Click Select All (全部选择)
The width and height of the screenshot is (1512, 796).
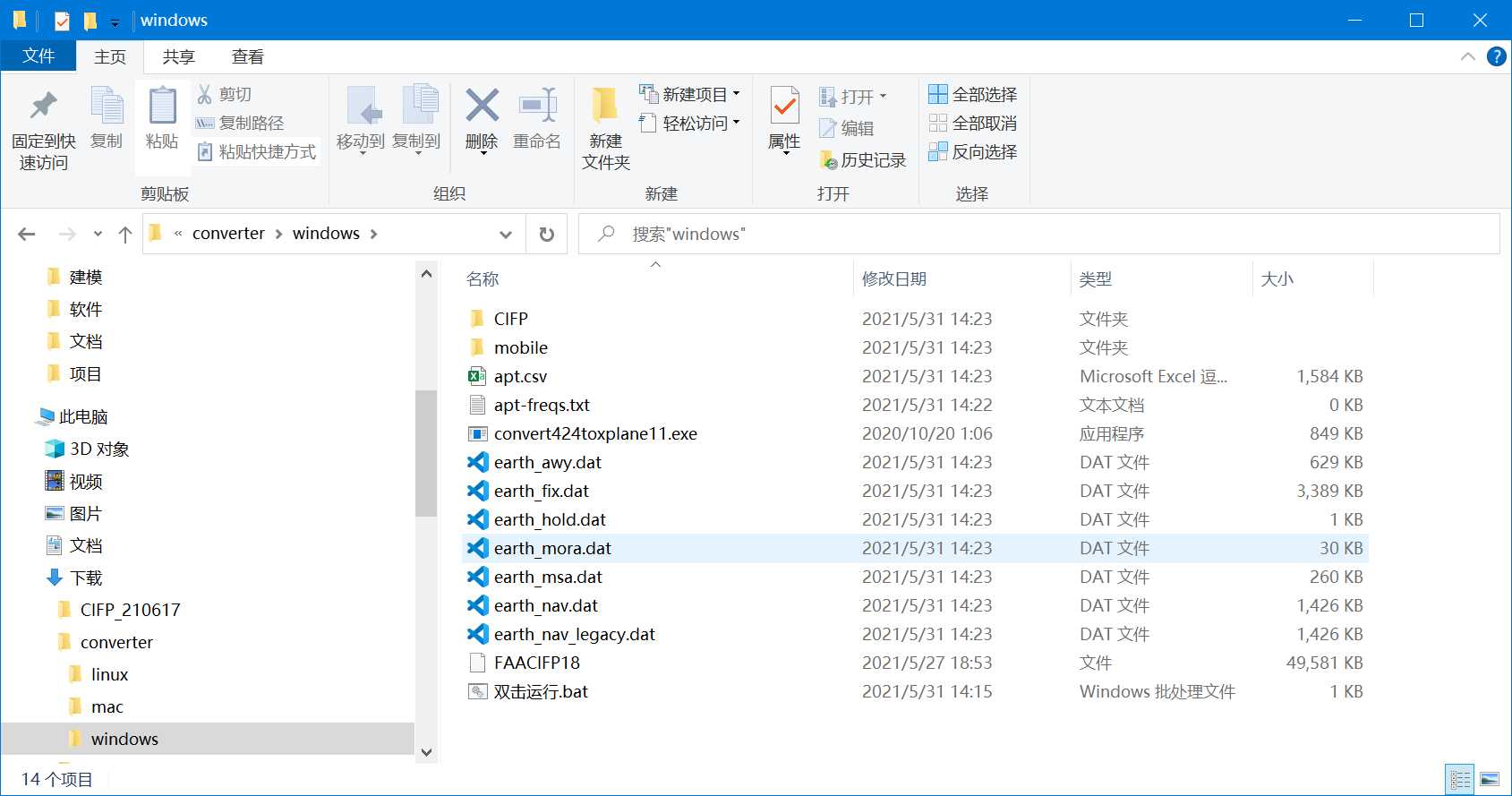[x=973, y=94]
